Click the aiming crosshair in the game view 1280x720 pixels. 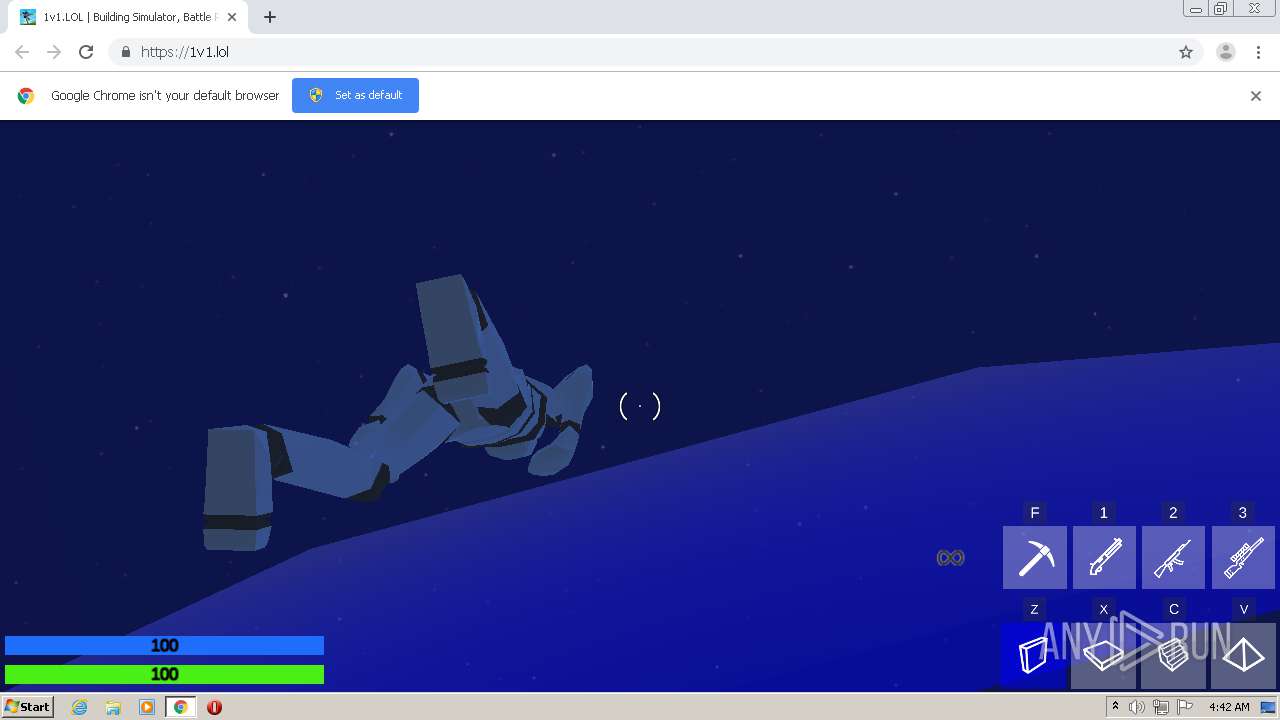click(640, 406)
